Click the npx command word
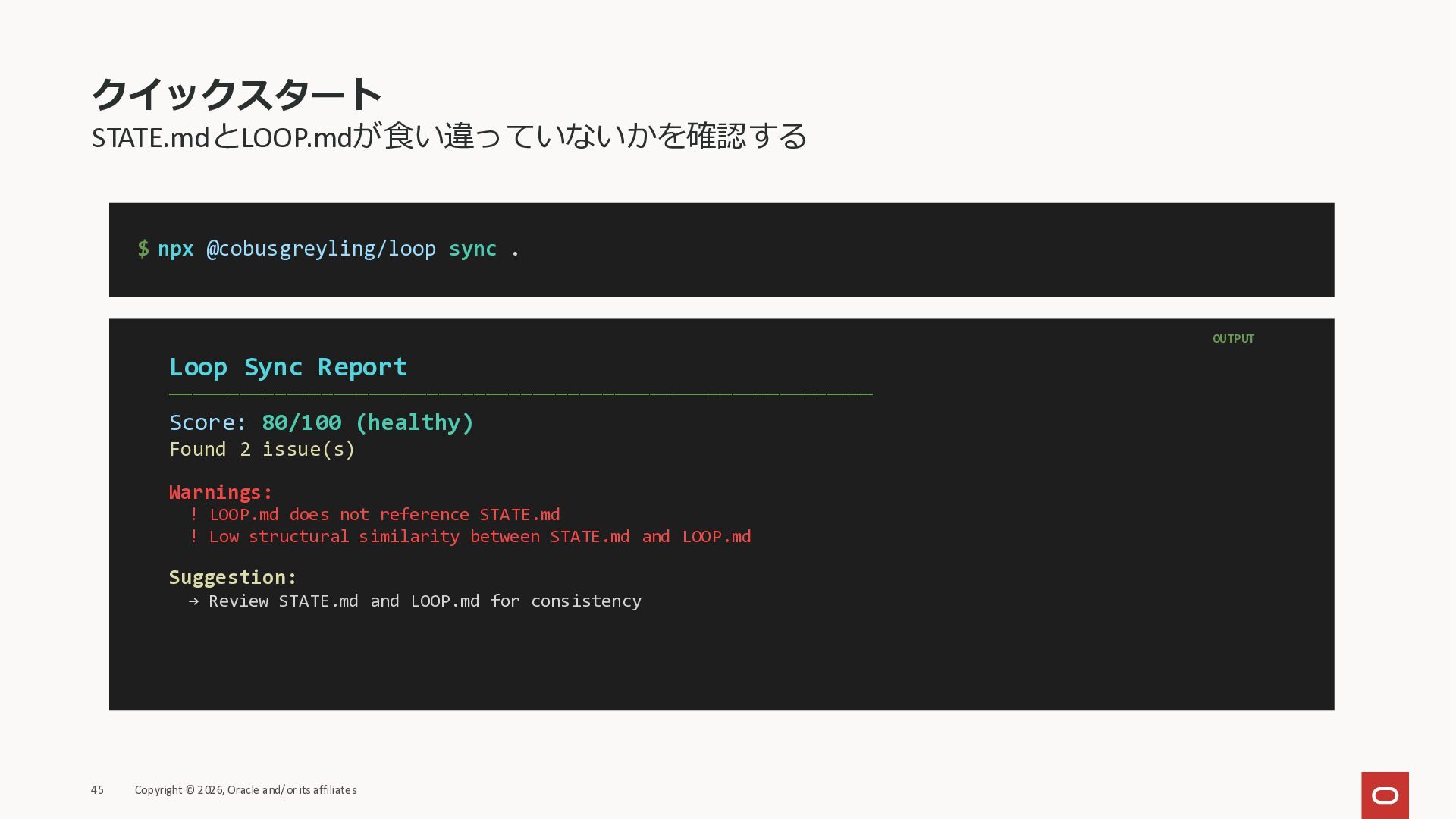This screenshot has width=1456, height=819. click(176, 249)
